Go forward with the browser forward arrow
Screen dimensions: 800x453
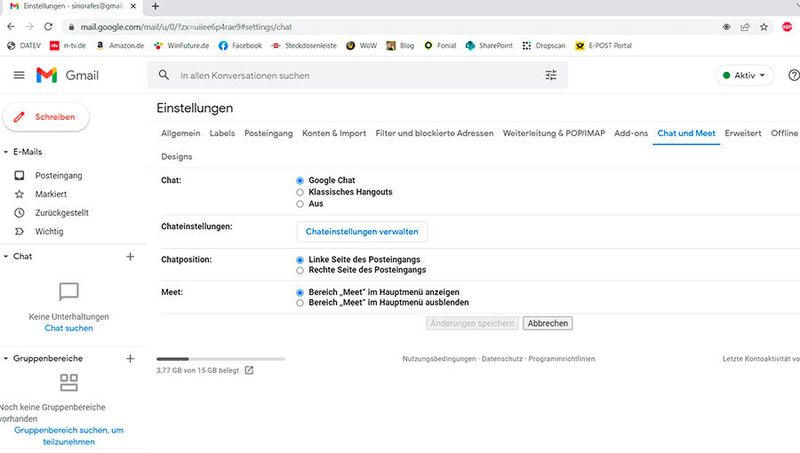pyautogui.click(x=30, y=27)
